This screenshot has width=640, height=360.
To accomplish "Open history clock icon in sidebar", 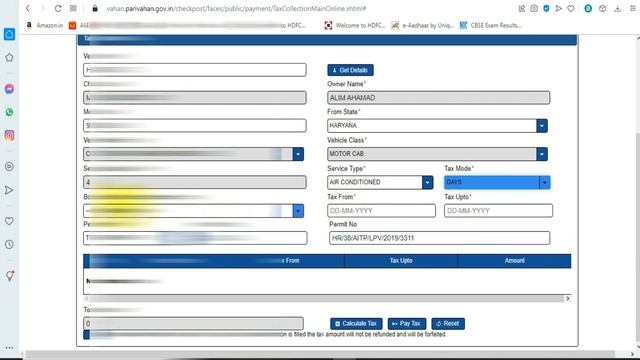I will tap(9, 244).
